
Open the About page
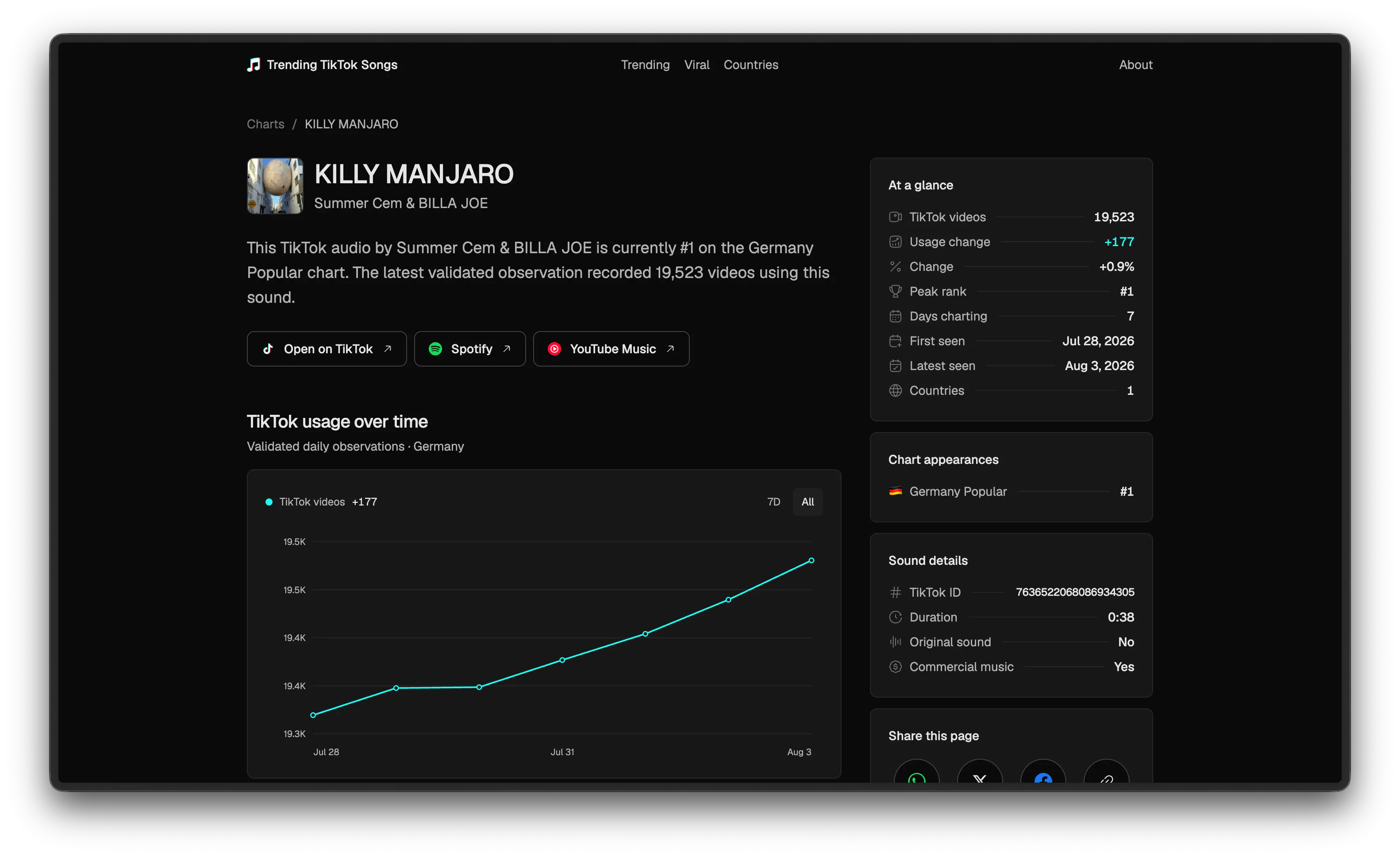1135,65
